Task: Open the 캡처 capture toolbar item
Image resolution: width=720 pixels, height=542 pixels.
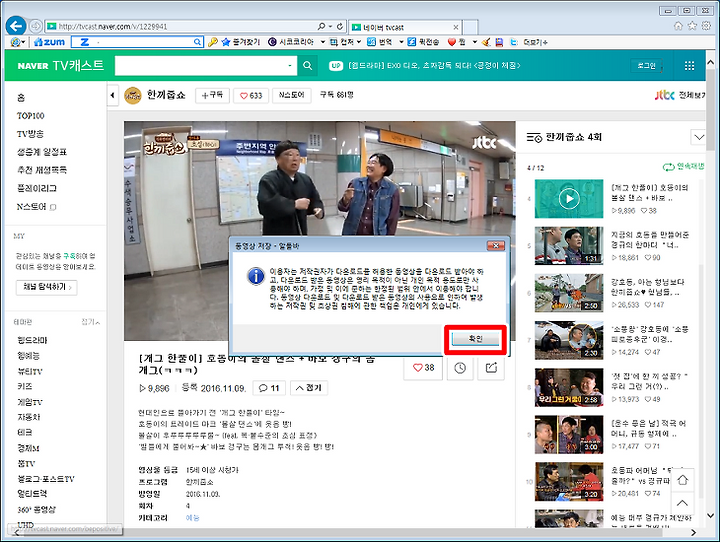Action: 342,42
